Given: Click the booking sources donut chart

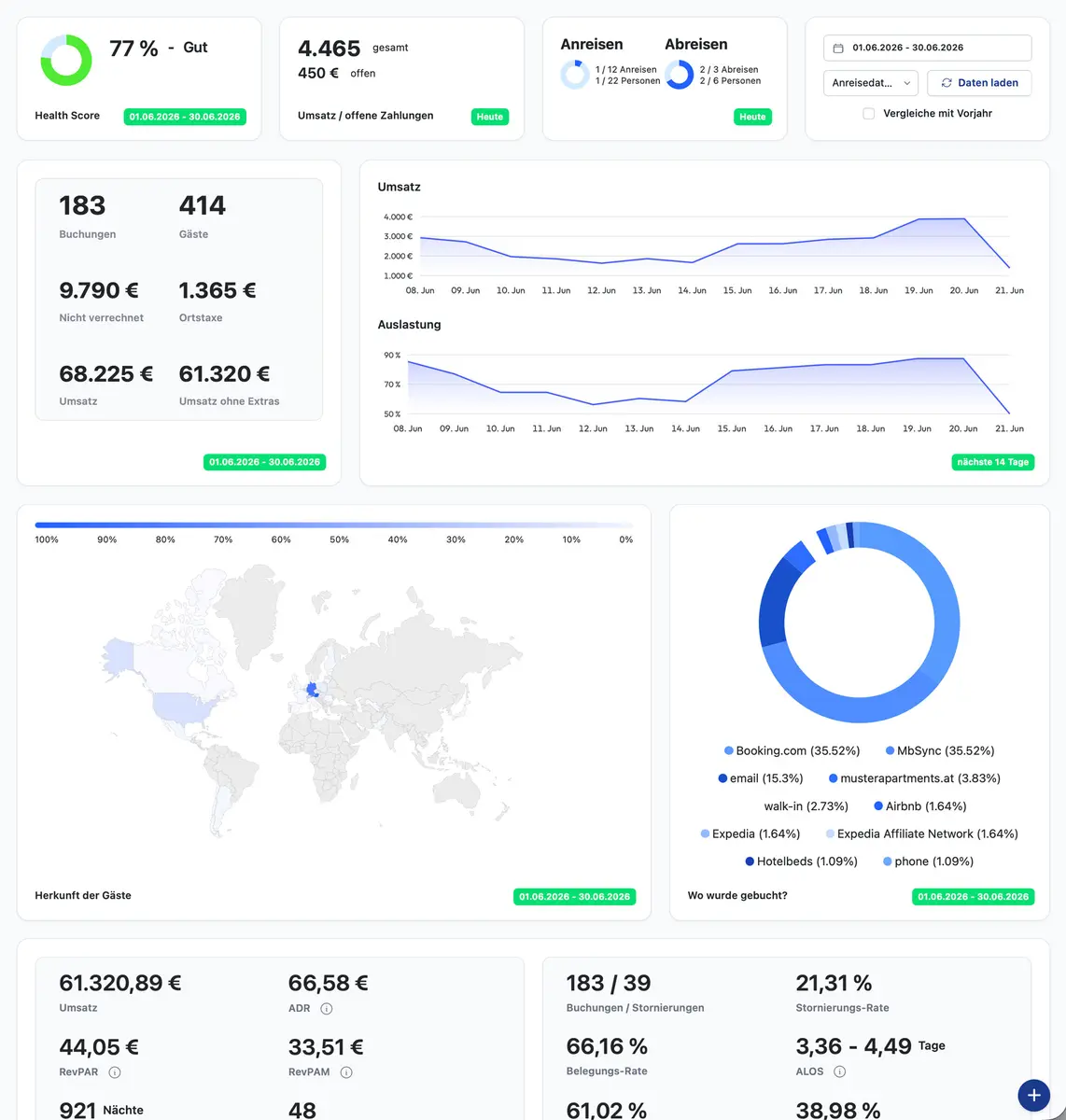Looking at the screenshot, I should [860, 622].
